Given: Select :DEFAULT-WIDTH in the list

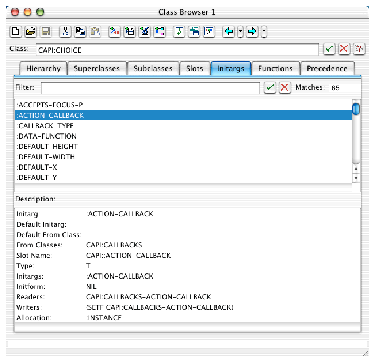Looking at the screenshot, I should pos(183,157).
